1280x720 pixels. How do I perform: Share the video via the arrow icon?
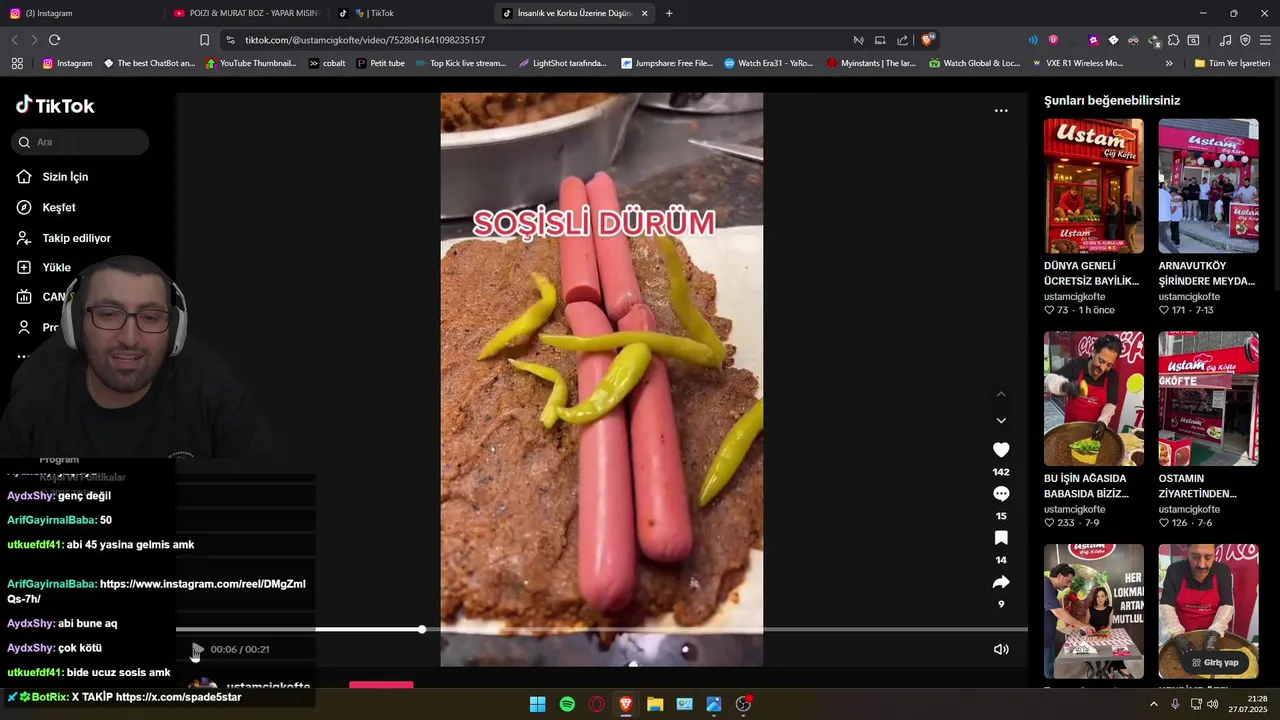(1001, 582)
